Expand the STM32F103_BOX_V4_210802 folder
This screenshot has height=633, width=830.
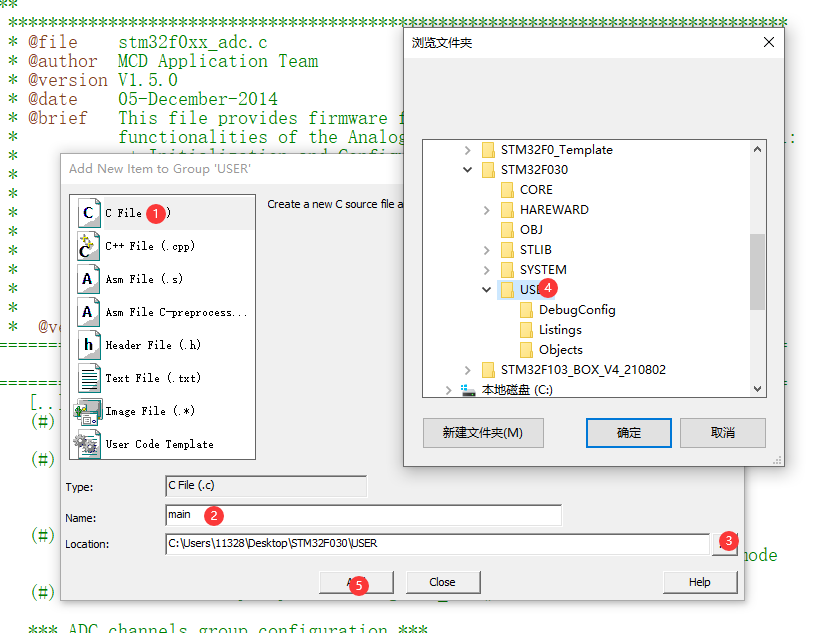466,369
